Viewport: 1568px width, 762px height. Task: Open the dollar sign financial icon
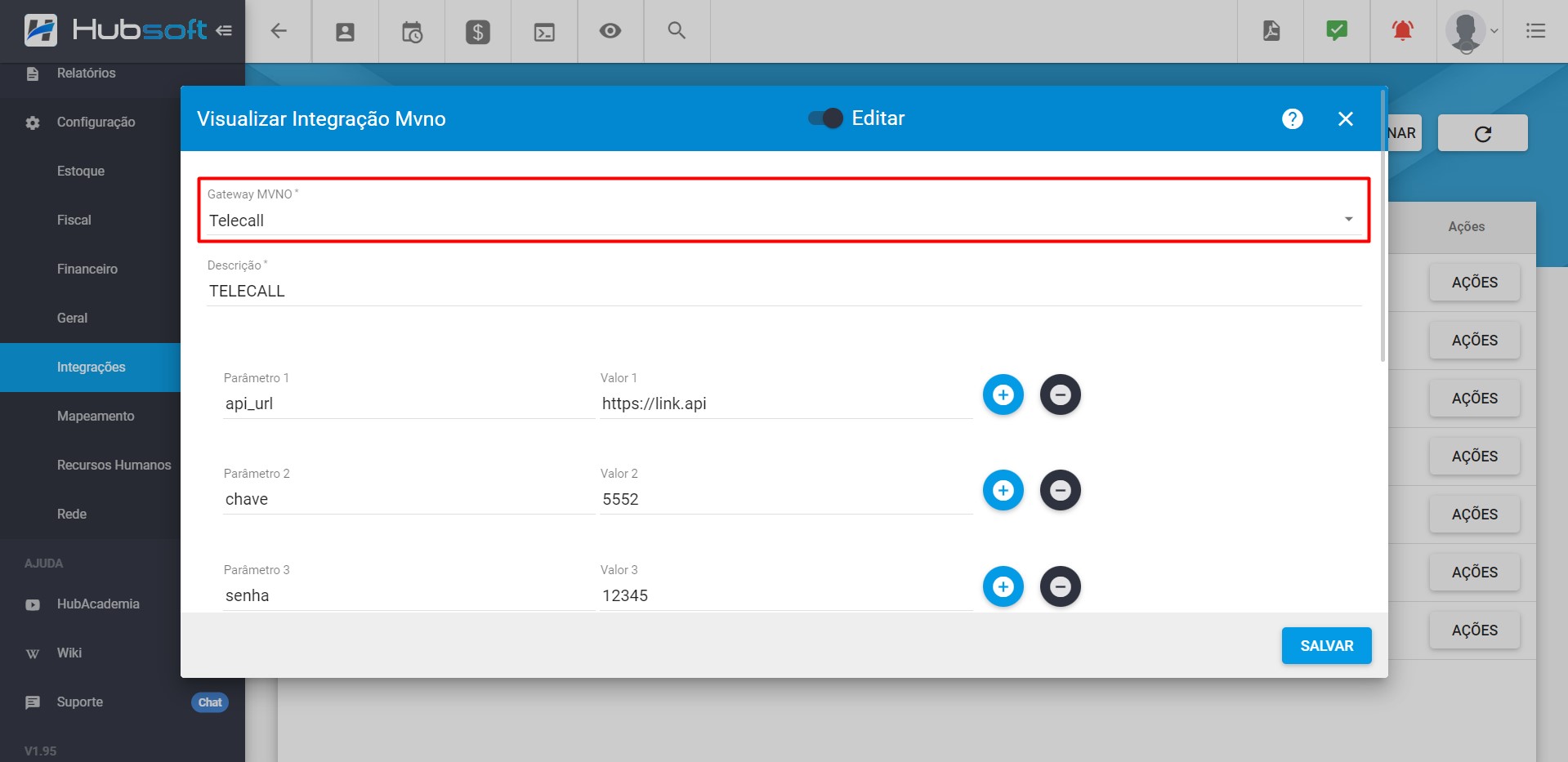[478, 32]
